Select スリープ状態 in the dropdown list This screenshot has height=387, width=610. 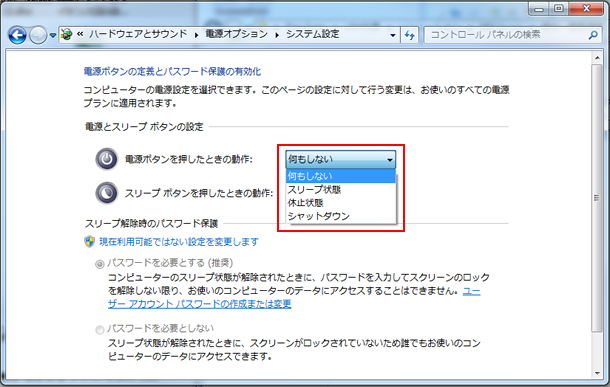[340, 189]
